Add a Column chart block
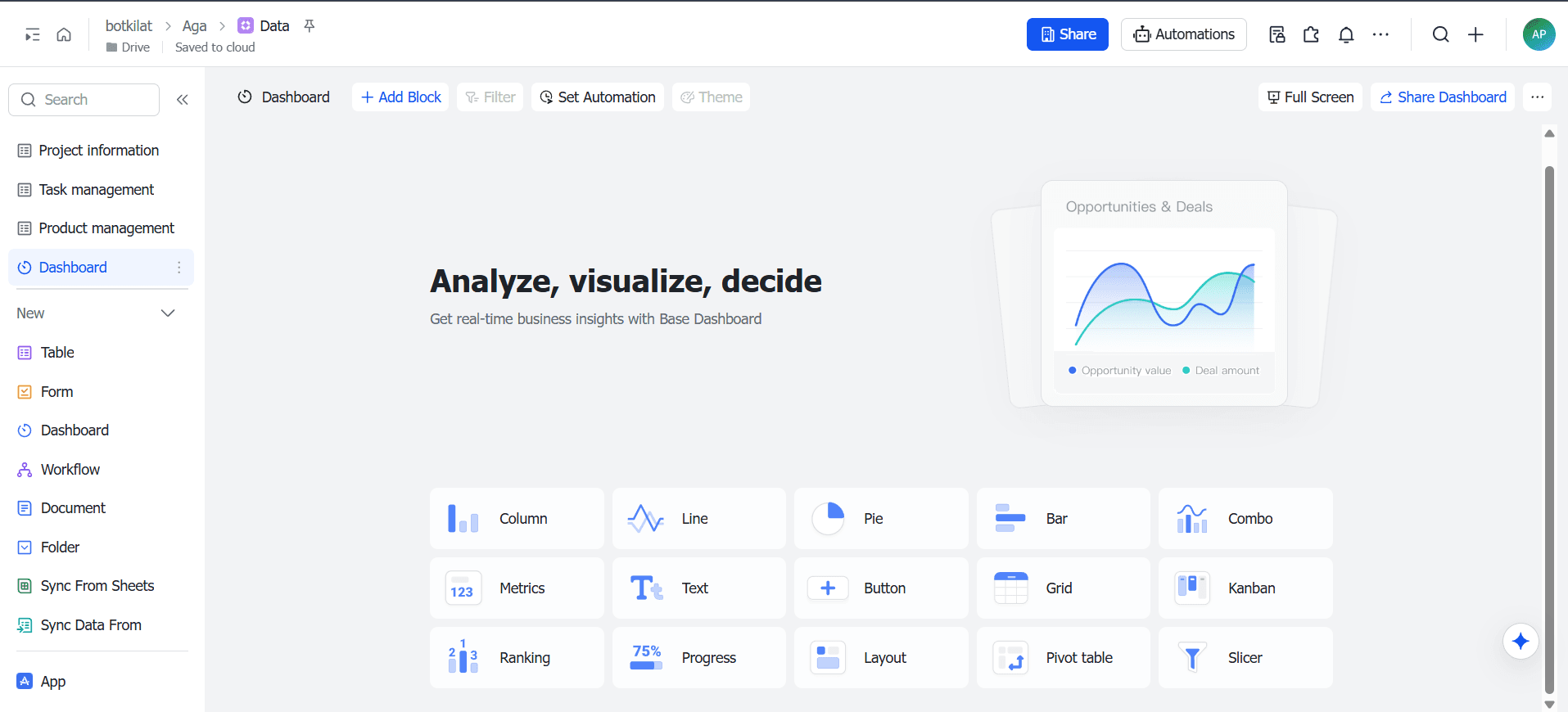 point(517,519)
